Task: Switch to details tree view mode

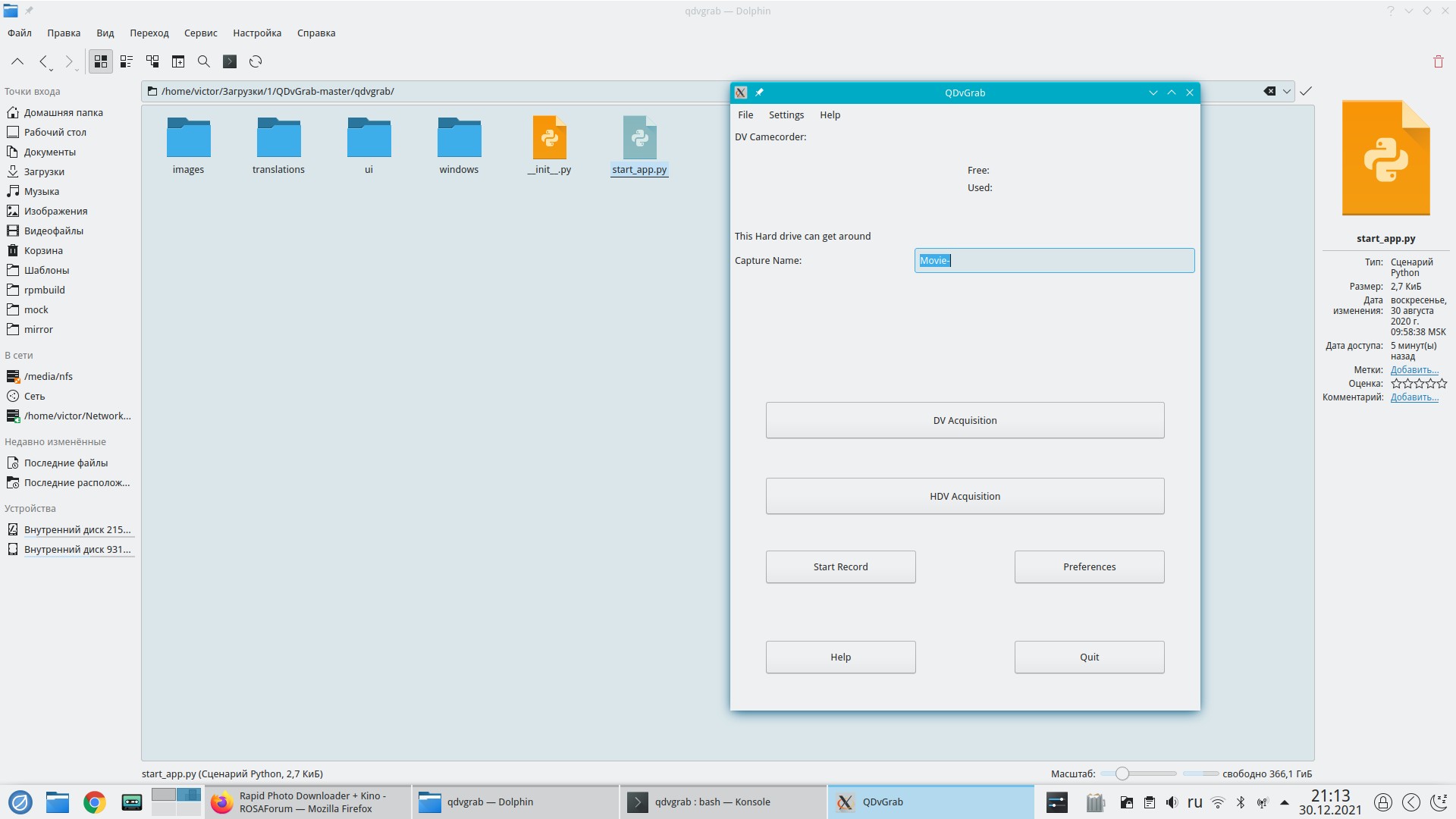Action: (152, 61)
